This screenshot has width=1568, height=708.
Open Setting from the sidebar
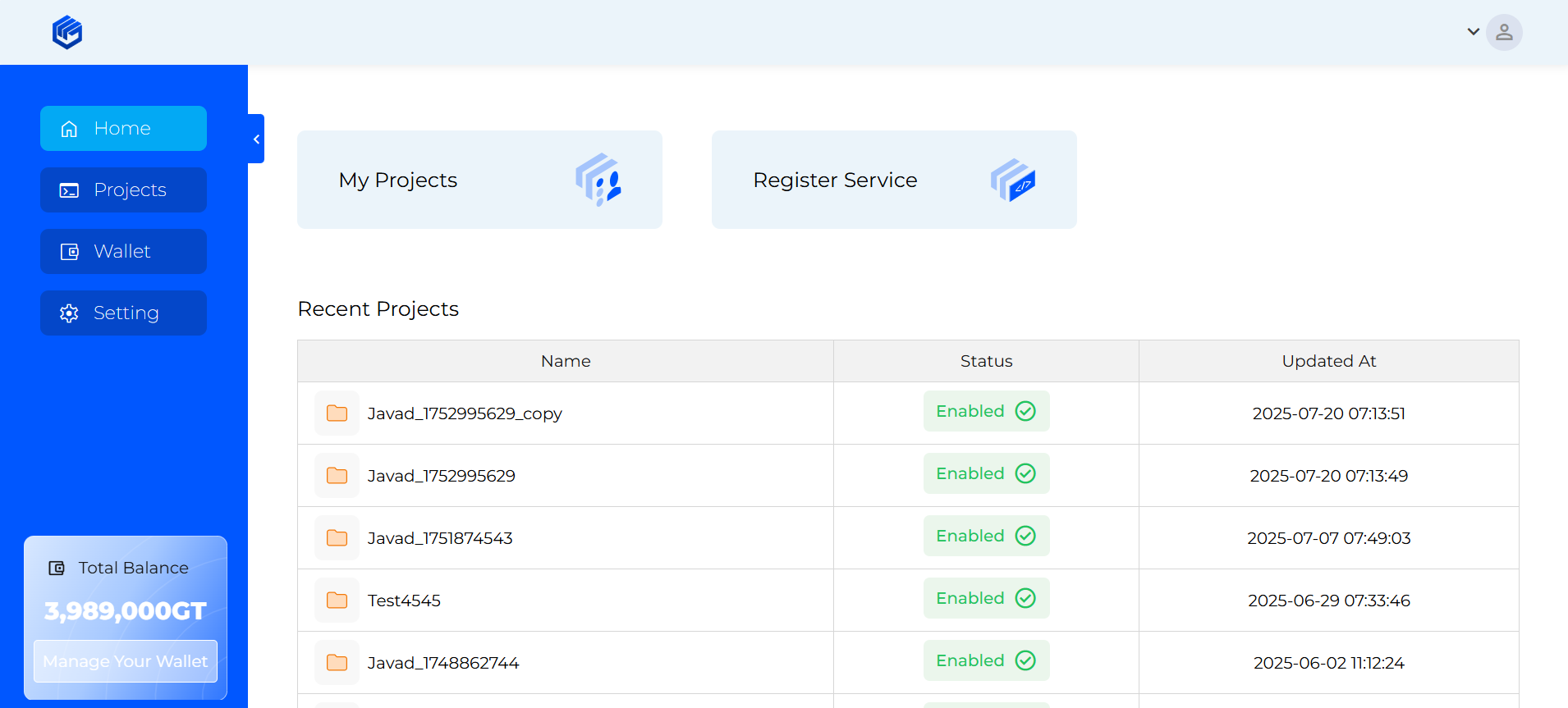[x=123, y=313]
